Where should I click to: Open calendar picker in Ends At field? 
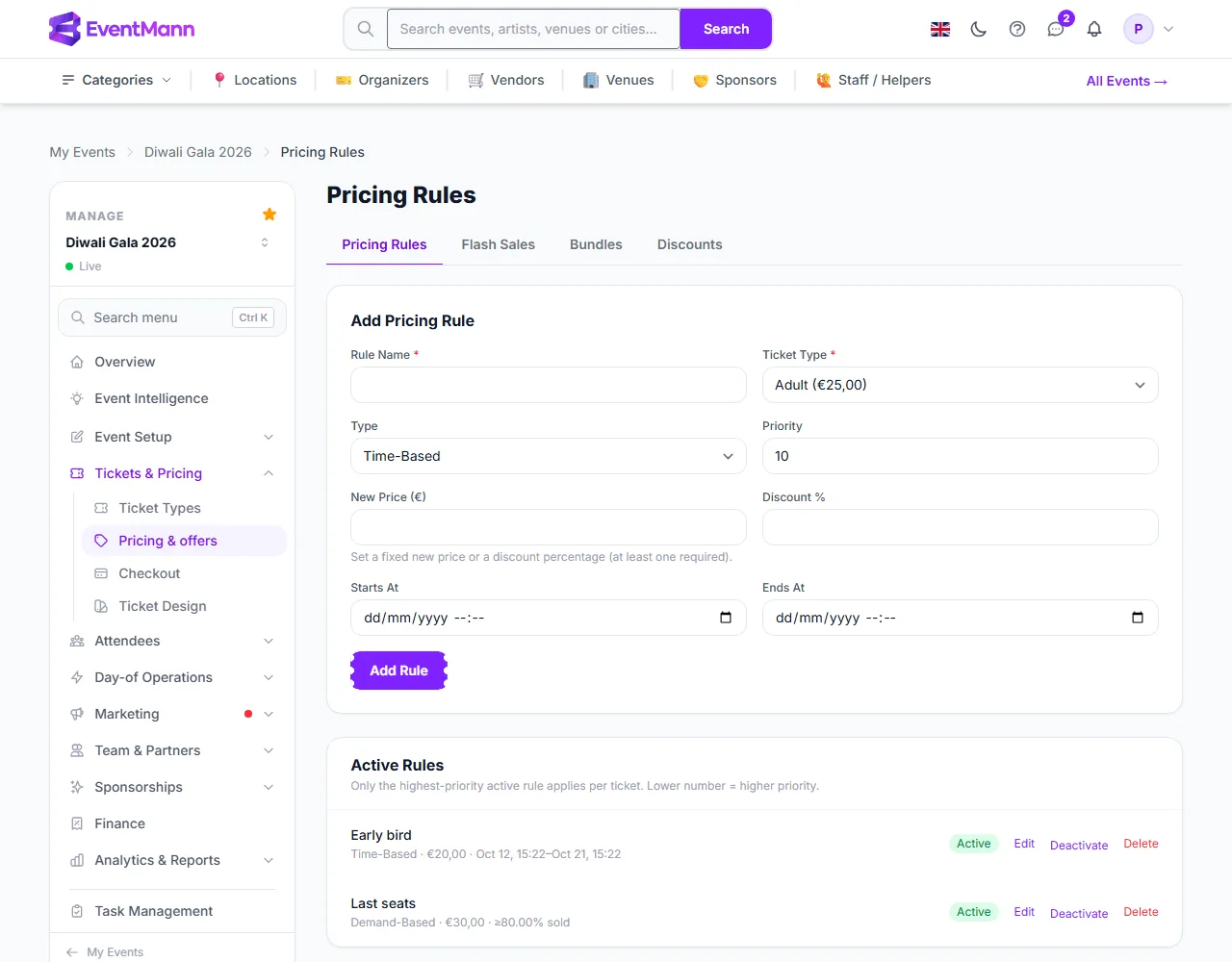[1138, 618]
